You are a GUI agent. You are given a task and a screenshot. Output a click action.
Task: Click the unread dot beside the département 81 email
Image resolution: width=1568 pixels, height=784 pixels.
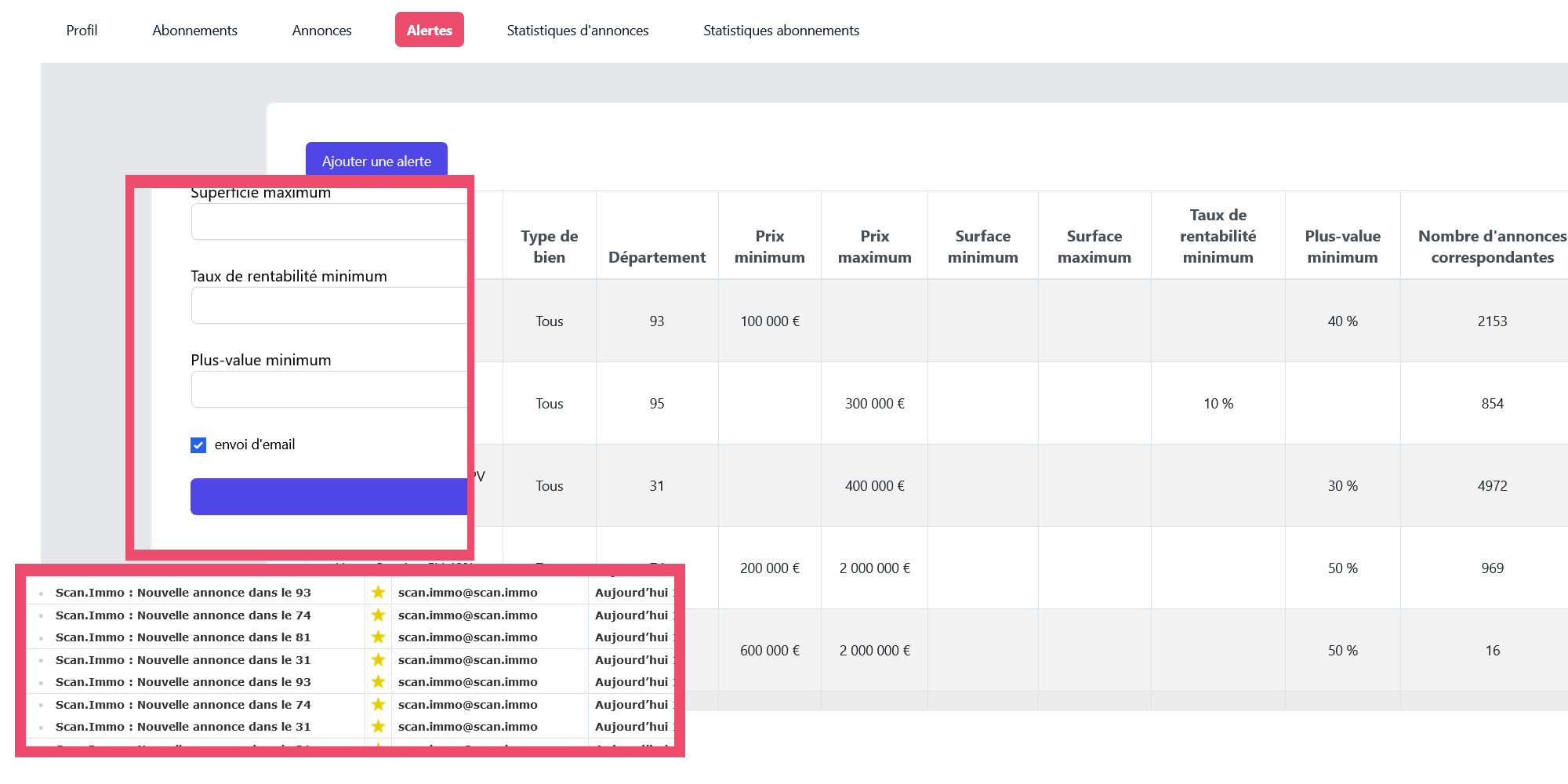coord(41,638)
